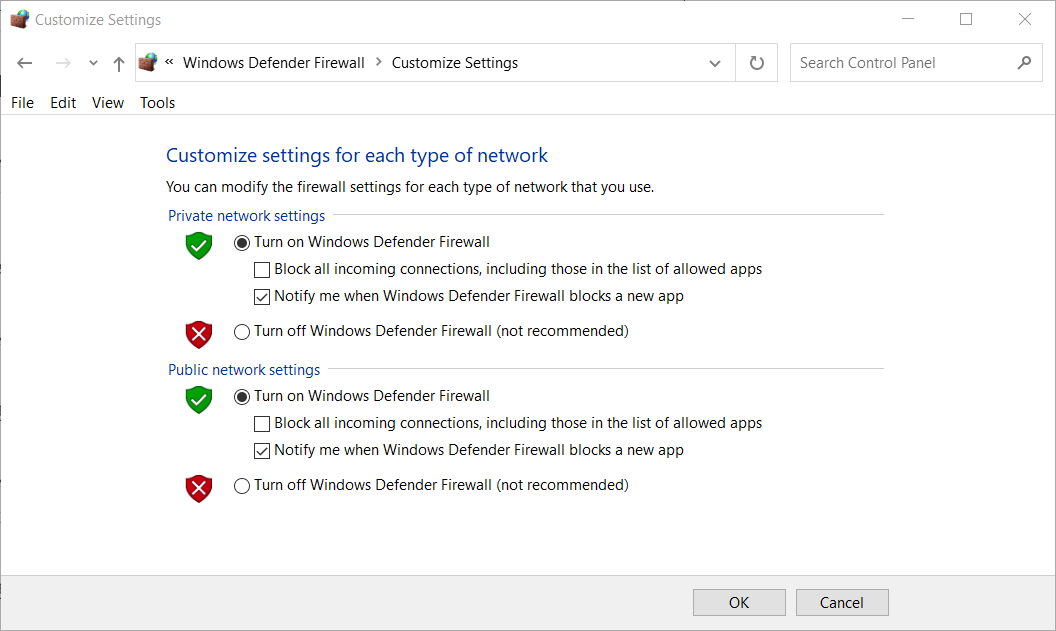
Task: Expand the breadcrumb overflow chevrons
Action: click(169, 62)
